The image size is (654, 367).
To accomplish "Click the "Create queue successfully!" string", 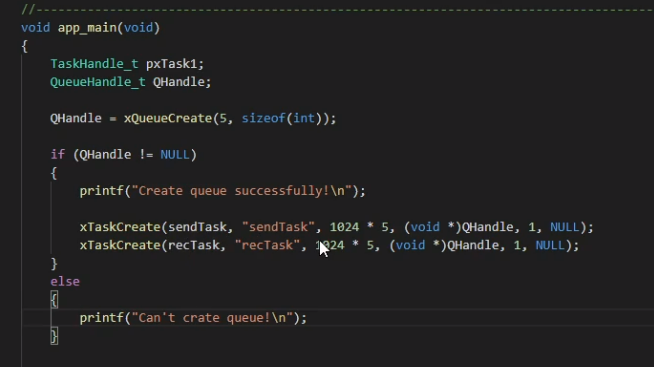I will [241, 191].
